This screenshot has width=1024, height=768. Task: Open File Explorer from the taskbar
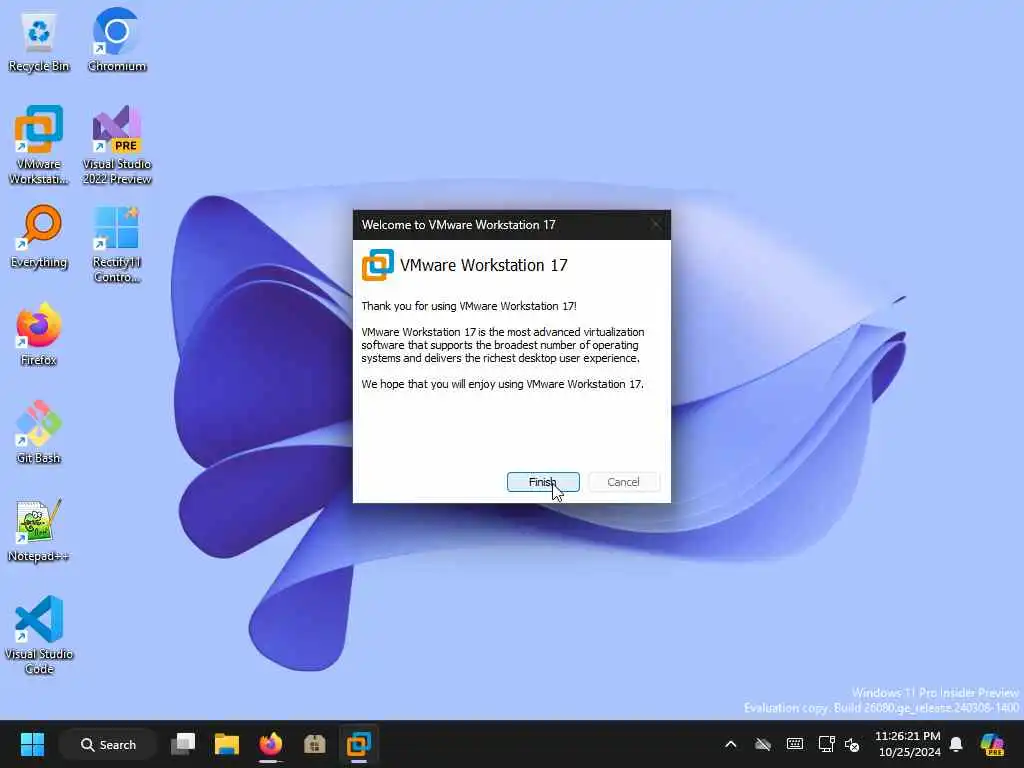click(x=227, y=744)
